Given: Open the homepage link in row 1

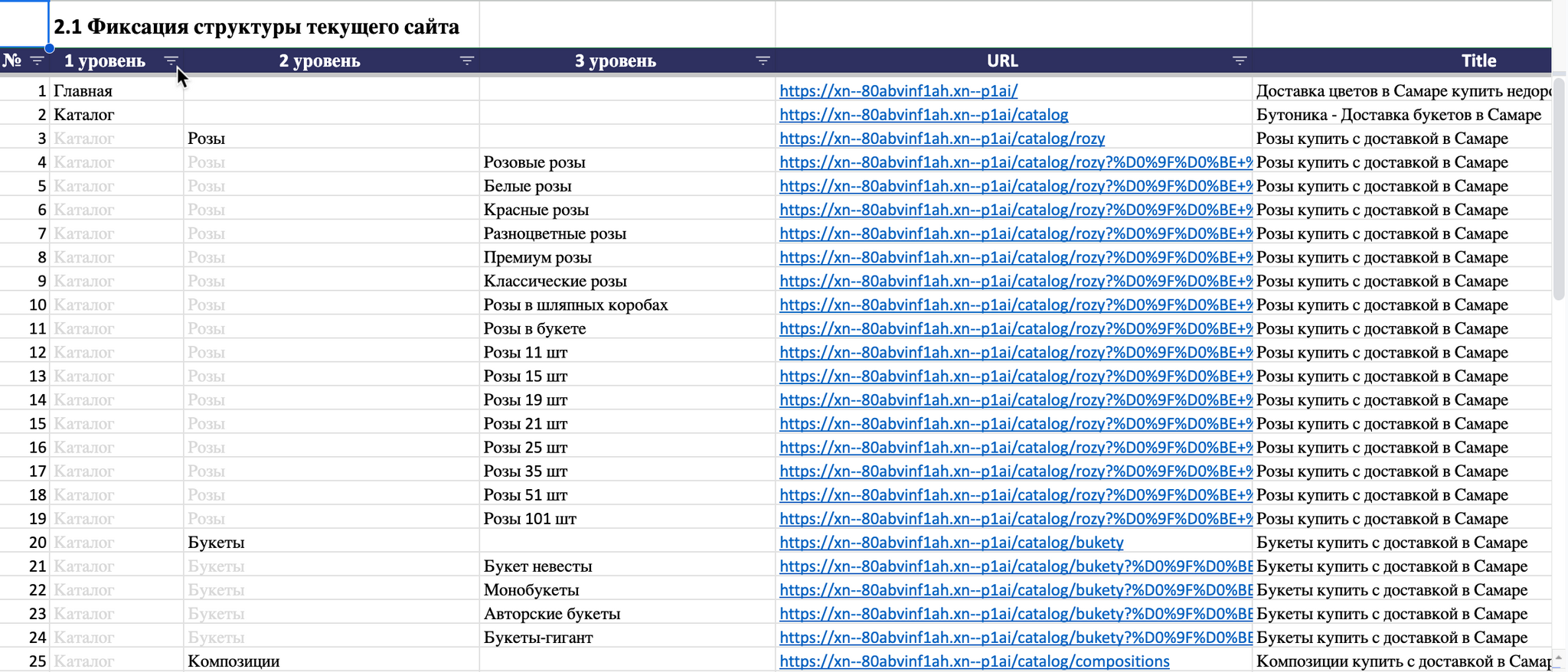Looking at the screenshot, I should 898,91.
